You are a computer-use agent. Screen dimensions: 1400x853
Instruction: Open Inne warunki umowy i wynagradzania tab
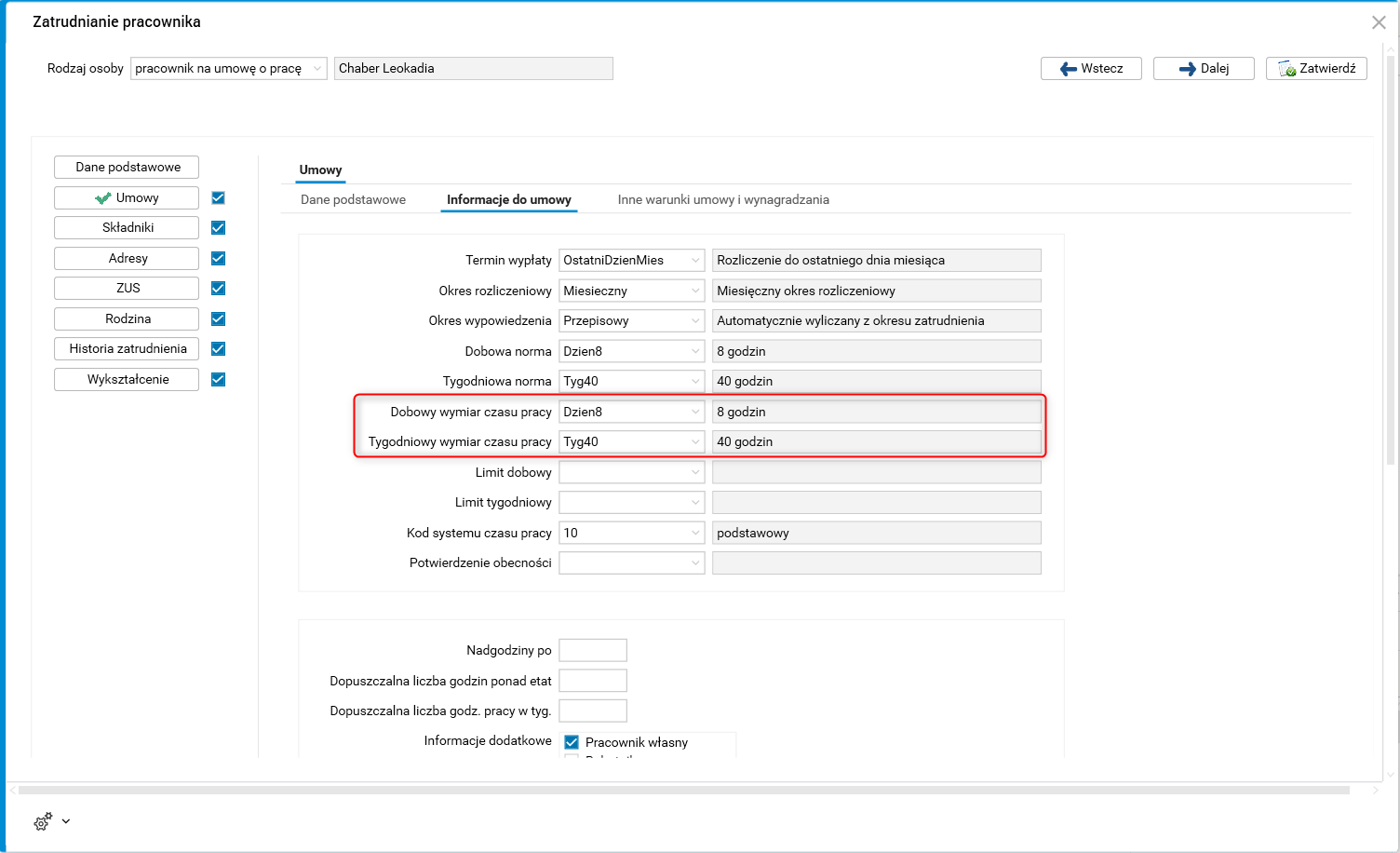tap(723, 200)
